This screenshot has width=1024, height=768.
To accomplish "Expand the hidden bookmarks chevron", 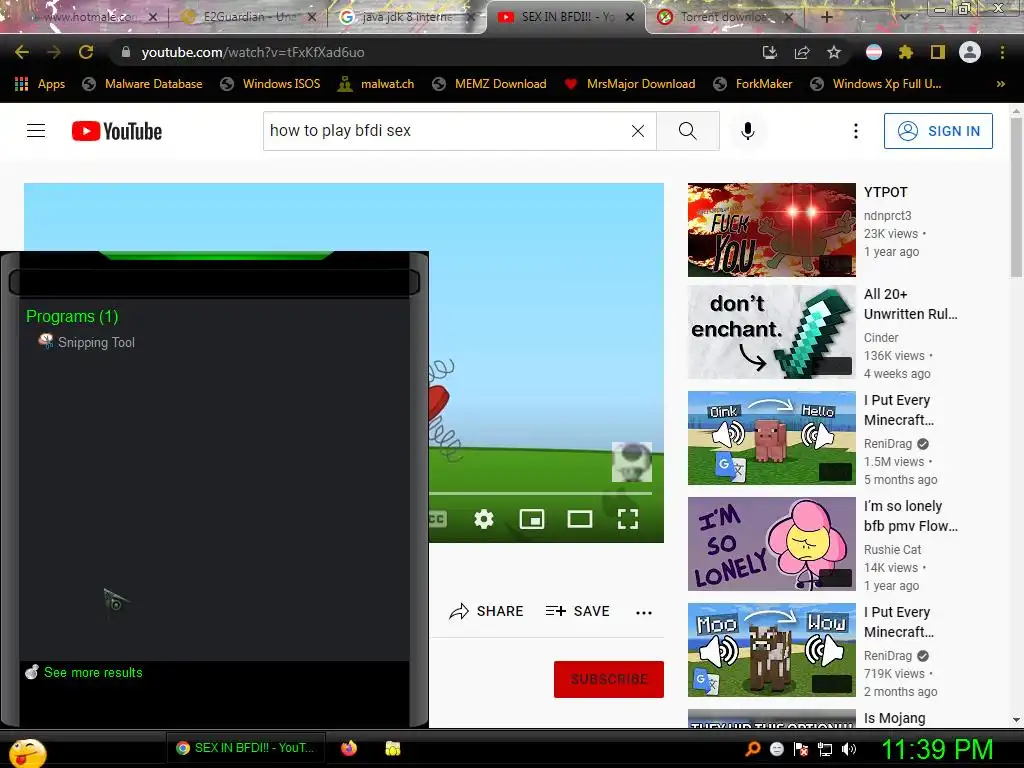I will point(1000,84).
